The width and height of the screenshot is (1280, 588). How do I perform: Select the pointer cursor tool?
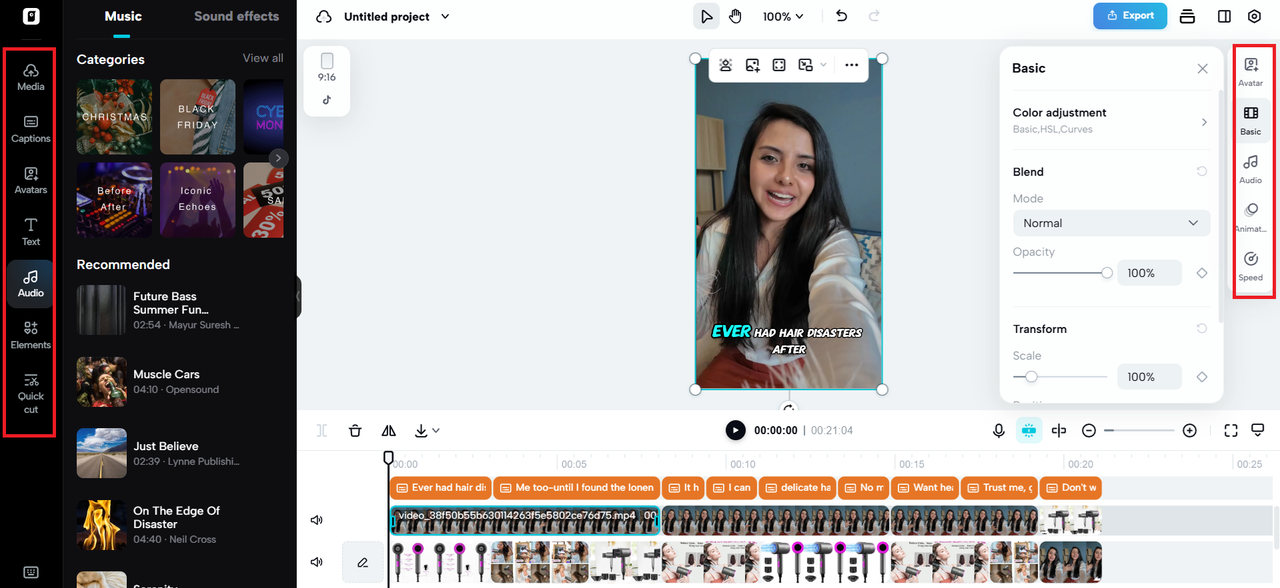coord(707,16)
